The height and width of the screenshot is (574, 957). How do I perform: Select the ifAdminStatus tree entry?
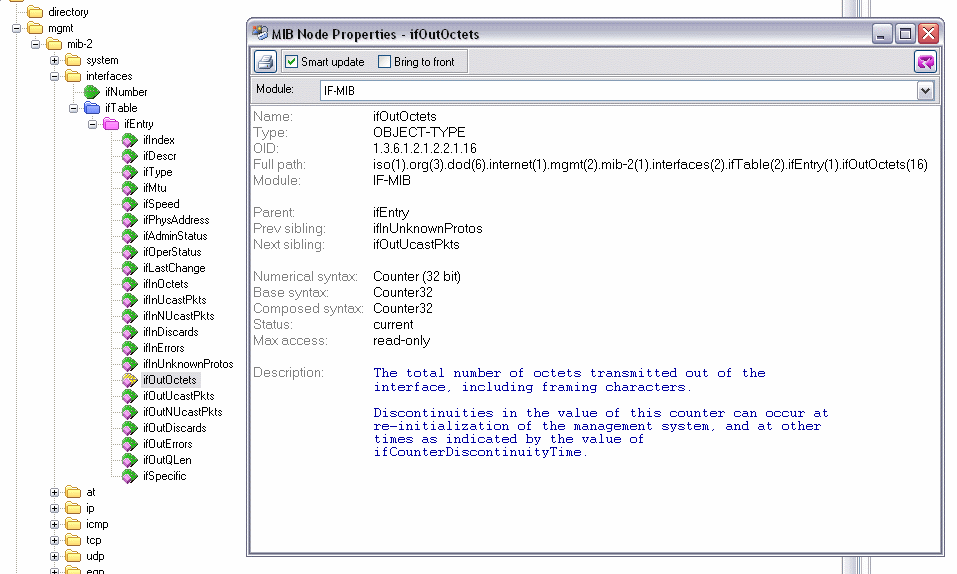[x=175, y=236]
